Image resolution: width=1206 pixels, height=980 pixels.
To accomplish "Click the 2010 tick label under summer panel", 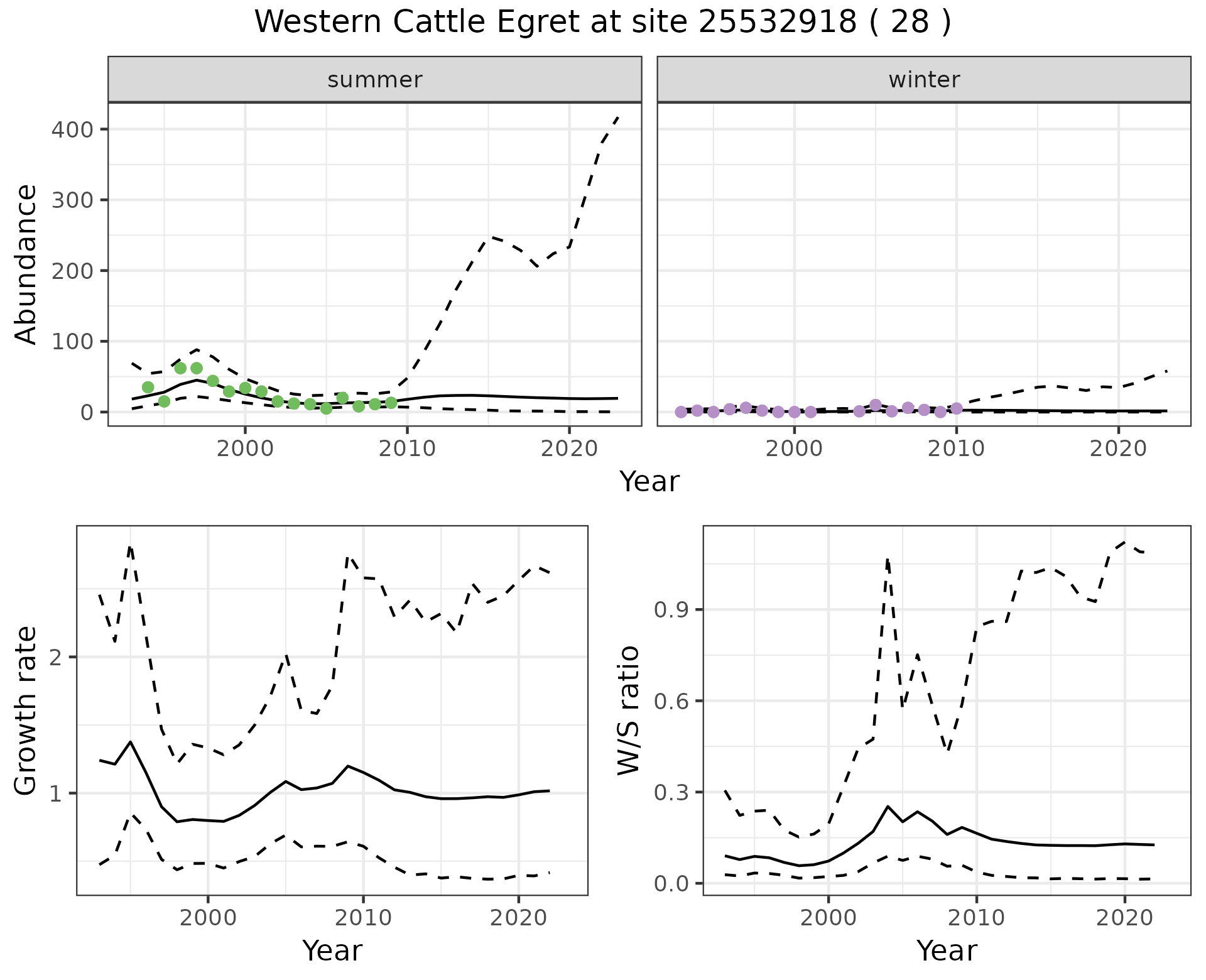I will pyautogui.click(x=407, y=449).
